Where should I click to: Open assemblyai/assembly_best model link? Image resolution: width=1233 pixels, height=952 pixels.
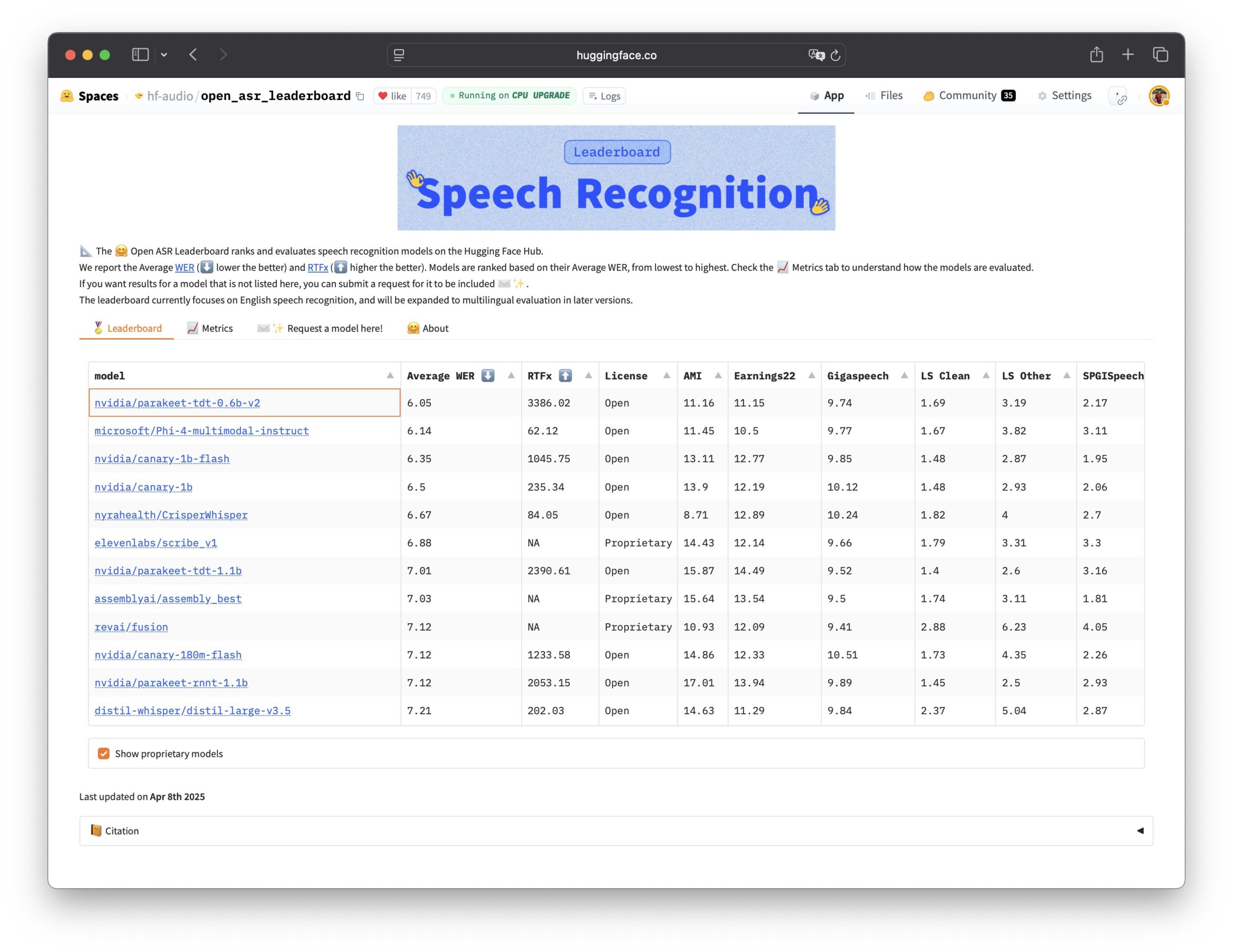(x=168, y=599)
